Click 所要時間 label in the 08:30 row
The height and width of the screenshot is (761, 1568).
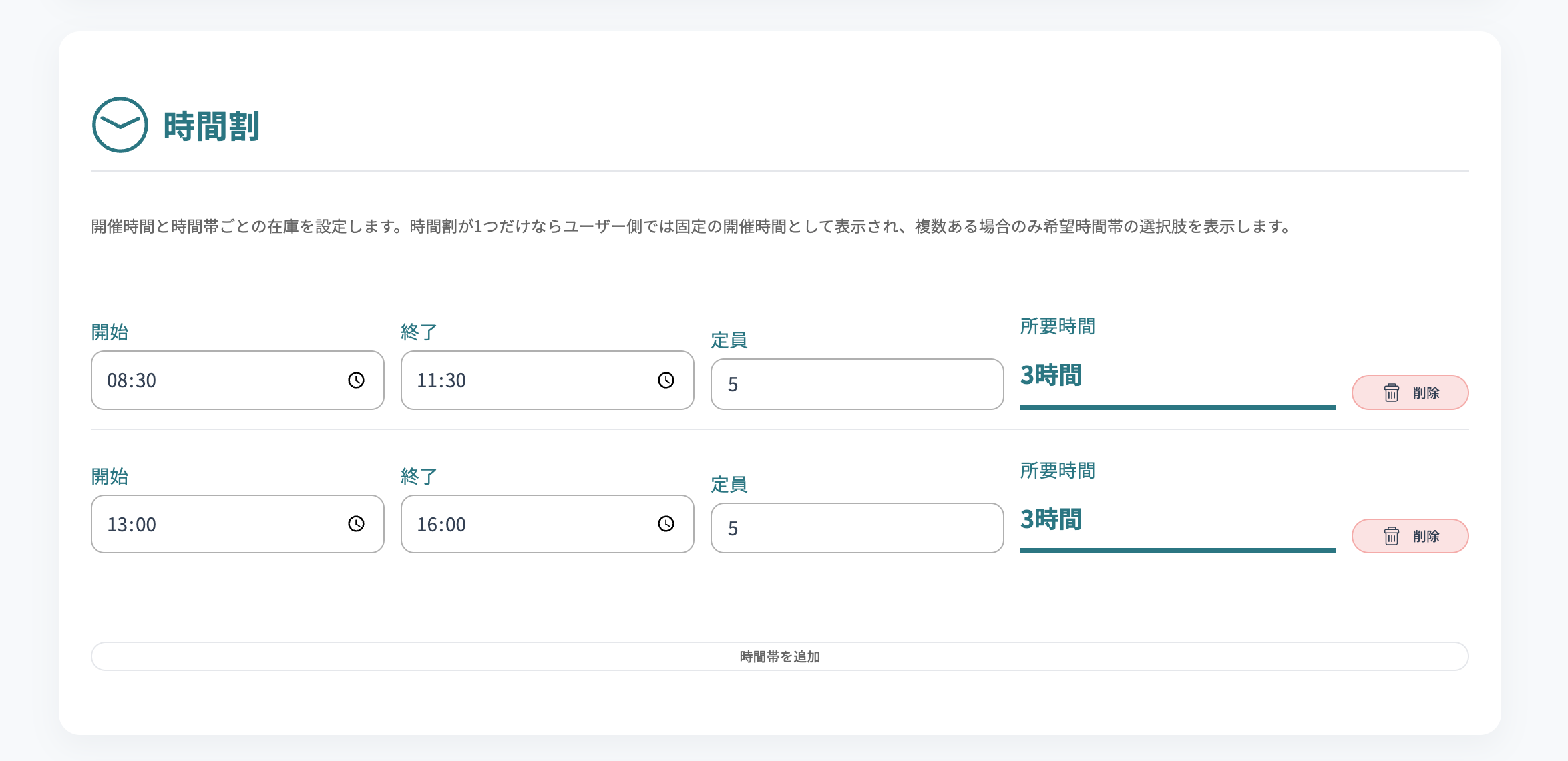1058,326
